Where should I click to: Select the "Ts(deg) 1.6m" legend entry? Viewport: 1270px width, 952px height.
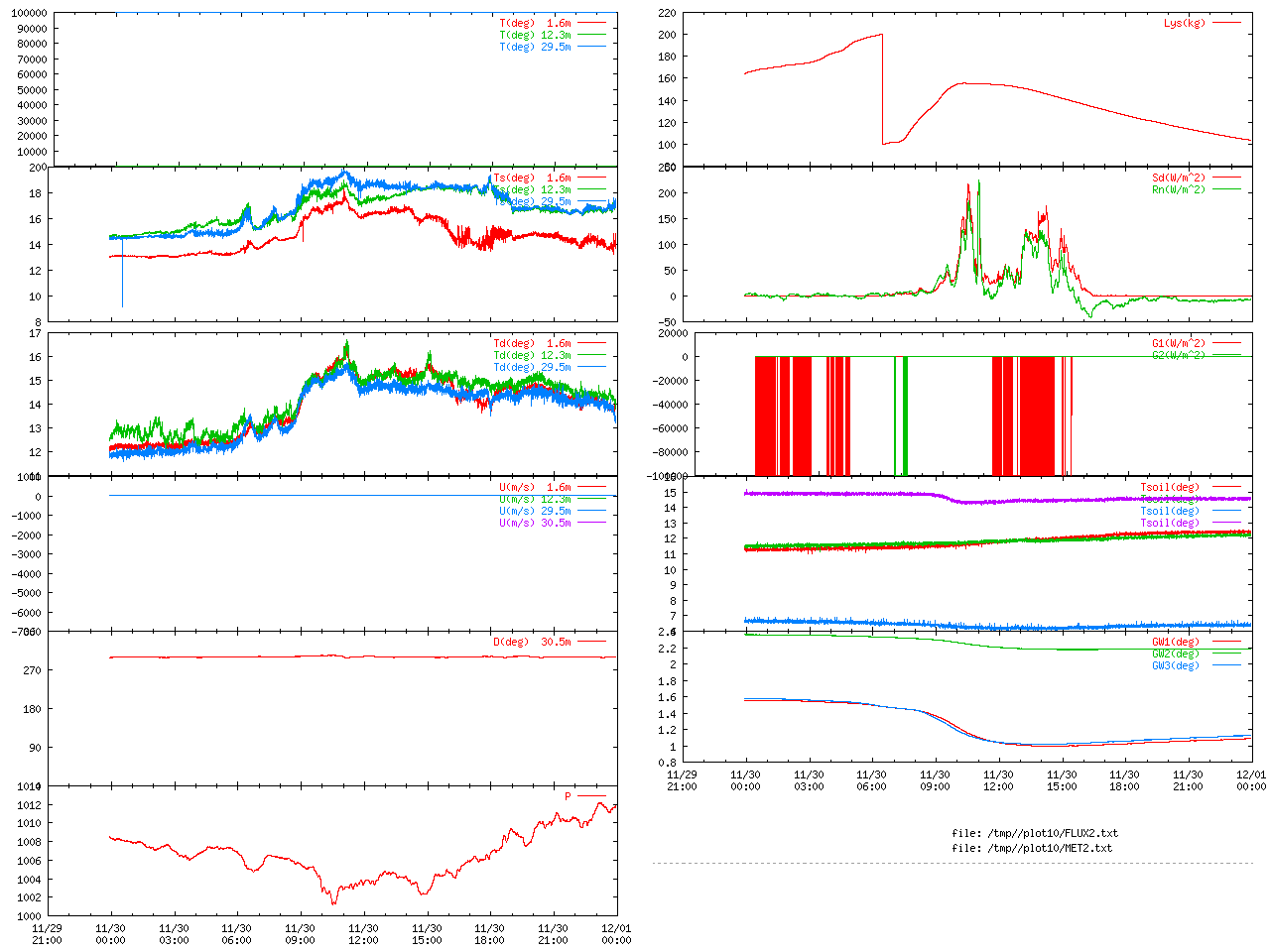533,178
